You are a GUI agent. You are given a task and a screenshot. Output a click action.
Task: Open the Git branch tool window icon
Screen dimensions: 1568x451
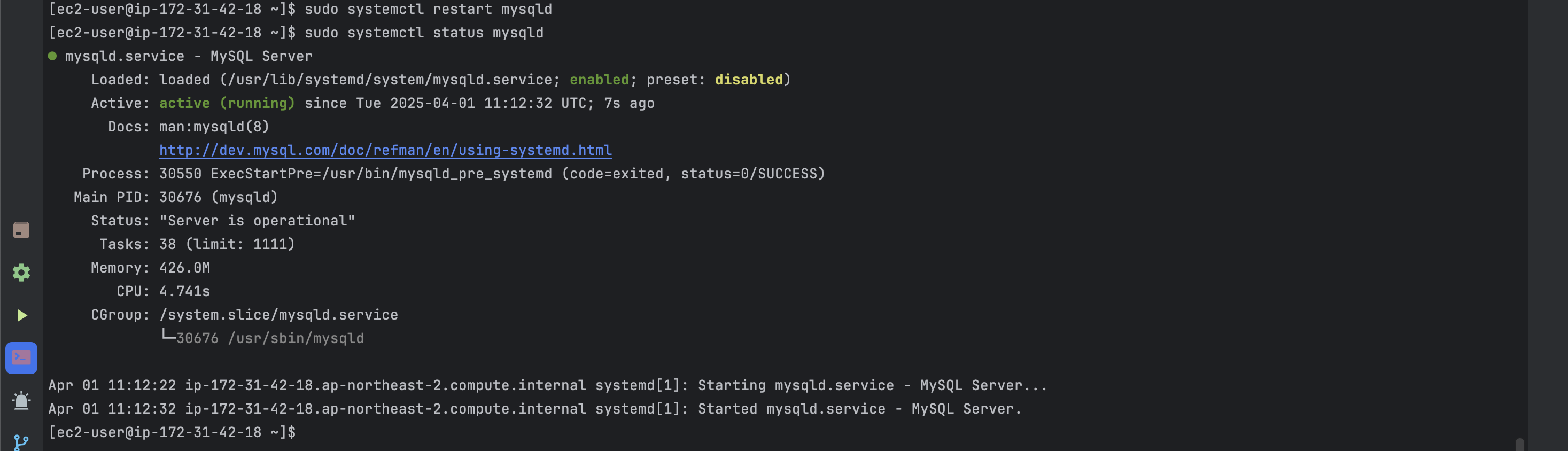click(21, 442)
